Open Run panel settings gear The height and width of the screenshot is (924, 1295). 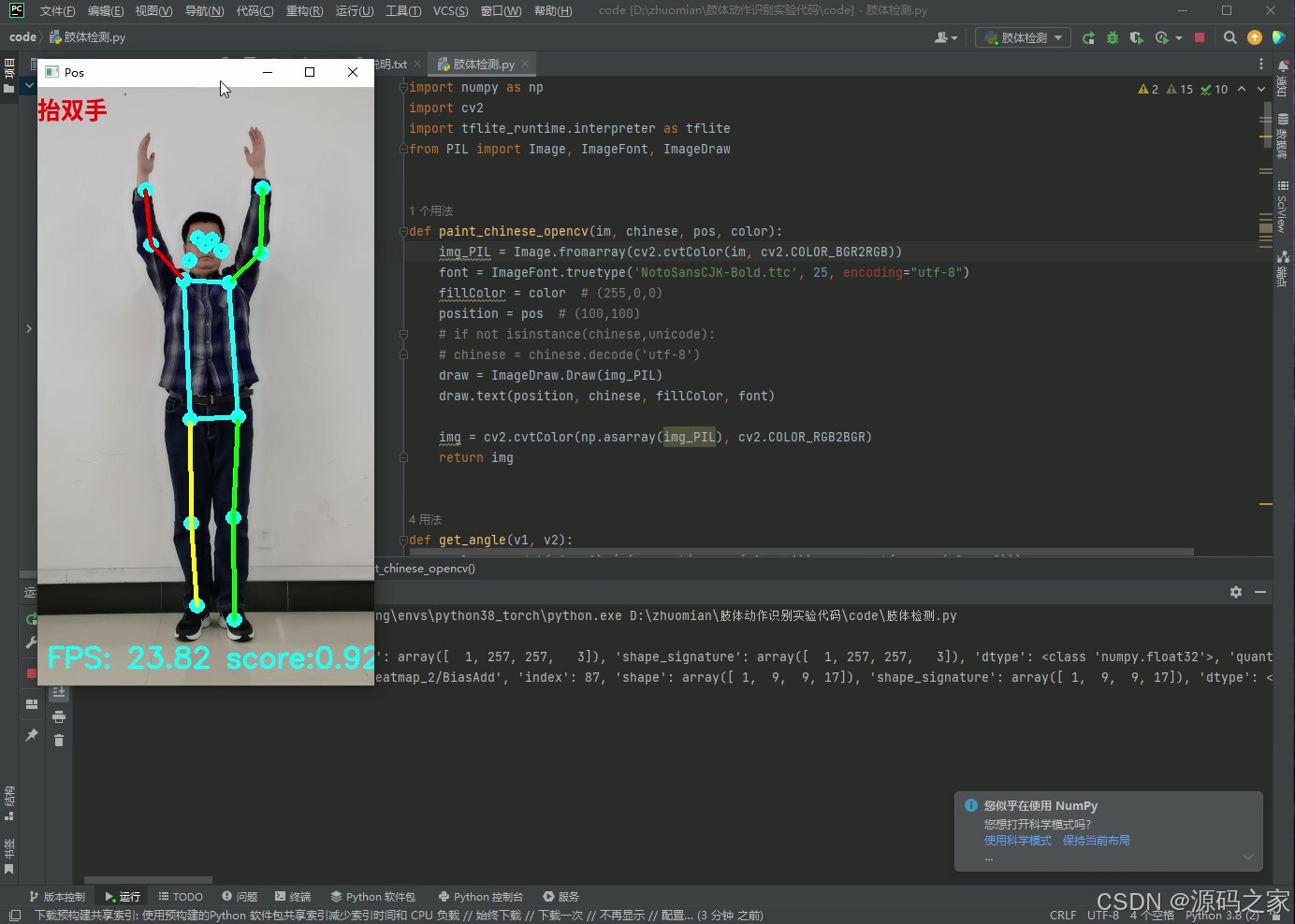pos(1235,592)
